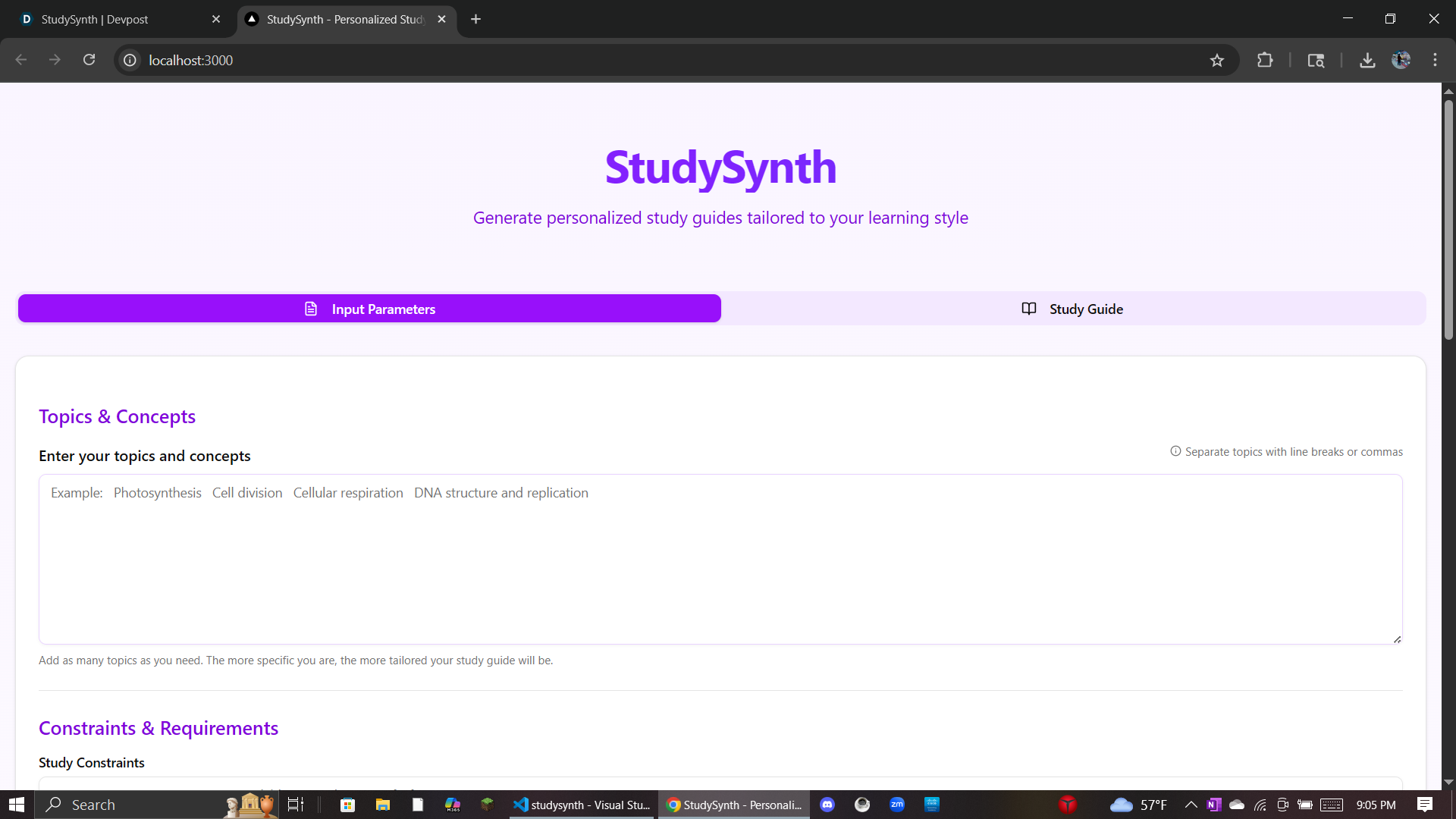
Task: Open a new browser tab
Action: point(475,20)
